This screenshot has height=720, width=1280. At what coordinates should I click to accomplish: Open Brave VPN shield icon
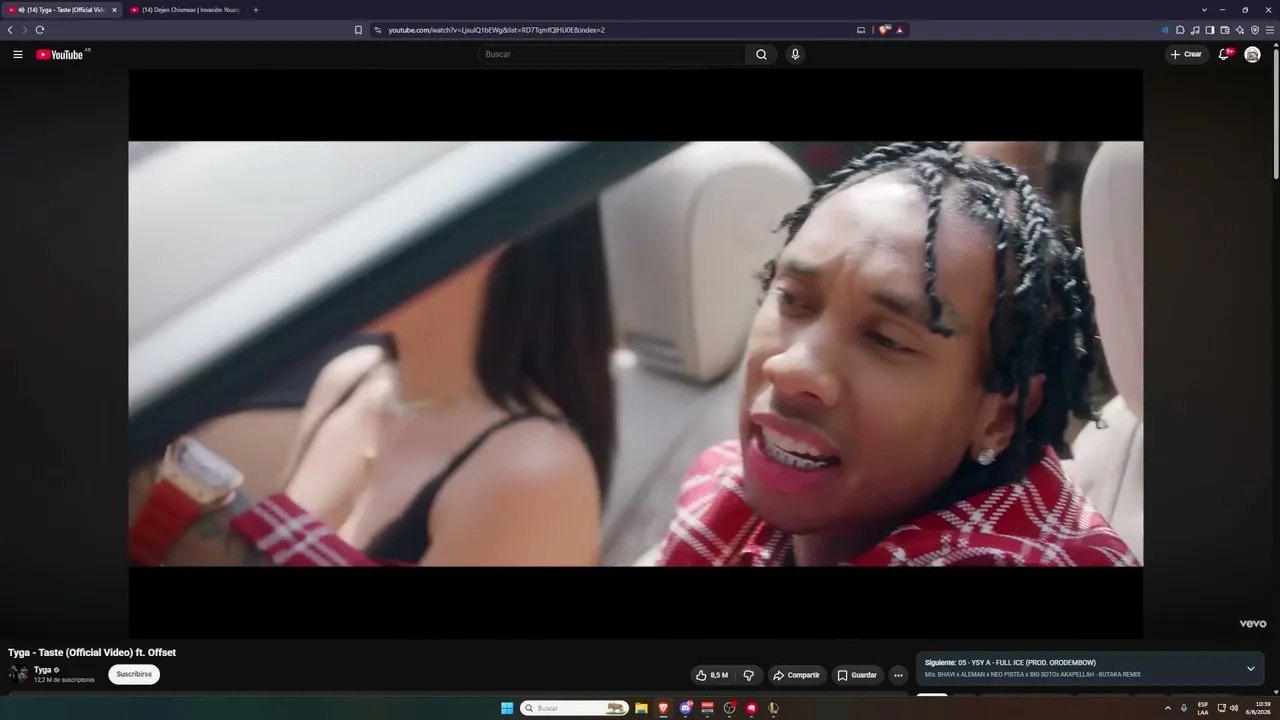[x=1255, y=30]
